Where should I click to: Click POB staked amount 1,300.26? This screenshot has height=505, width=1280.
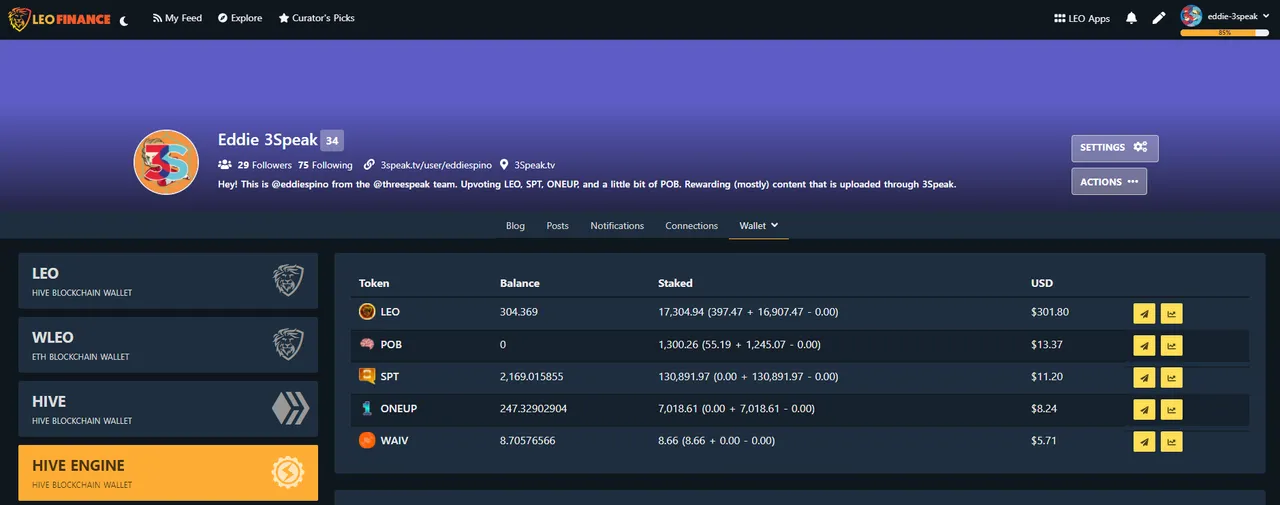point(678,344)
